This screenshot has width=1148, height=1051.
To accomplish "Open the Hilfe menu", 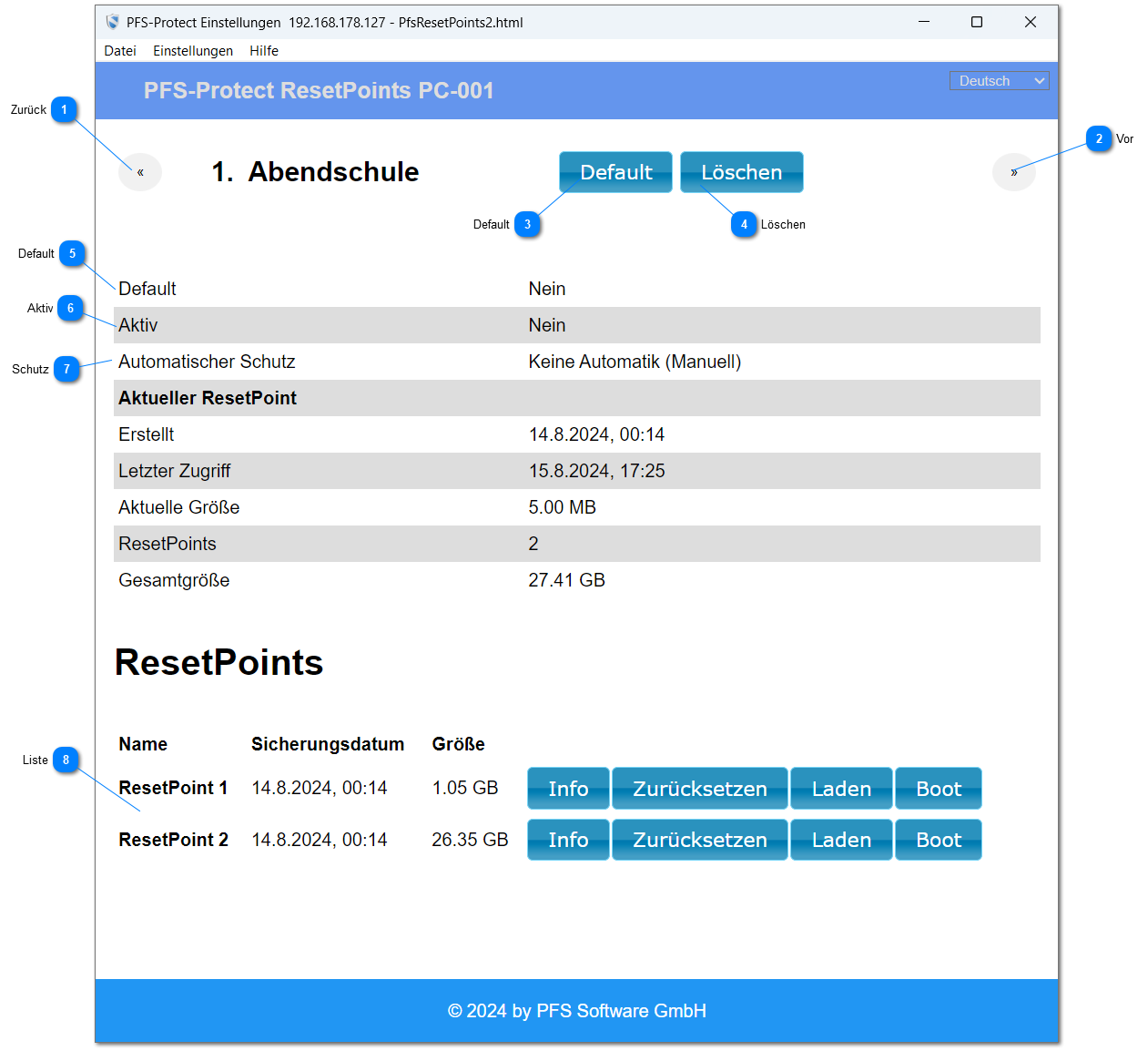I will [x=264, y=51].
